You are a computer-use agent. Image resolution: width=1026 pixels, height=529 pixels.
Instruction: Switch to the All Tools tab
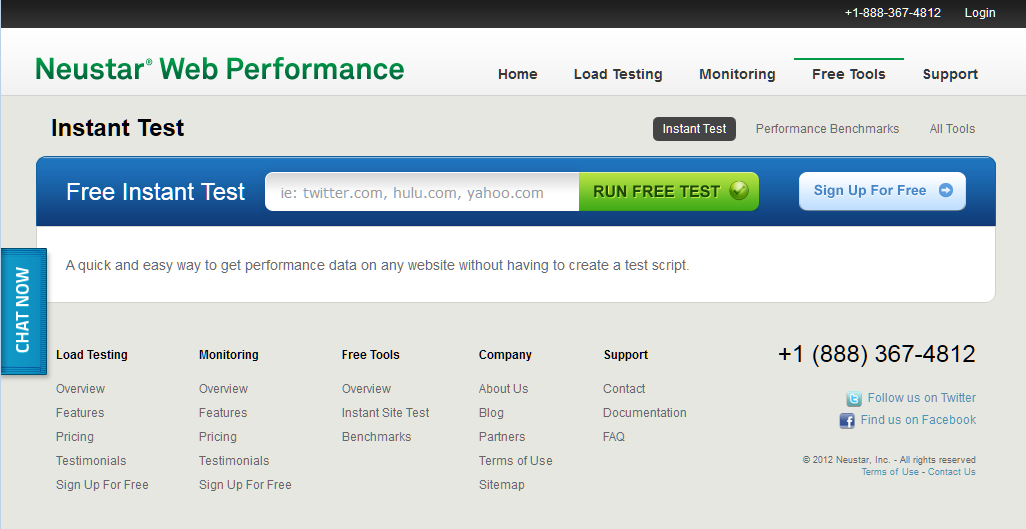coord(952,129)
